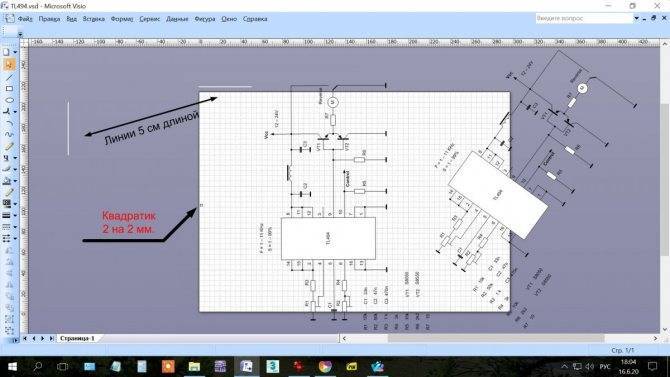Click the Введите вопрос help field
The image size is (670, 377).
(584, 18)
